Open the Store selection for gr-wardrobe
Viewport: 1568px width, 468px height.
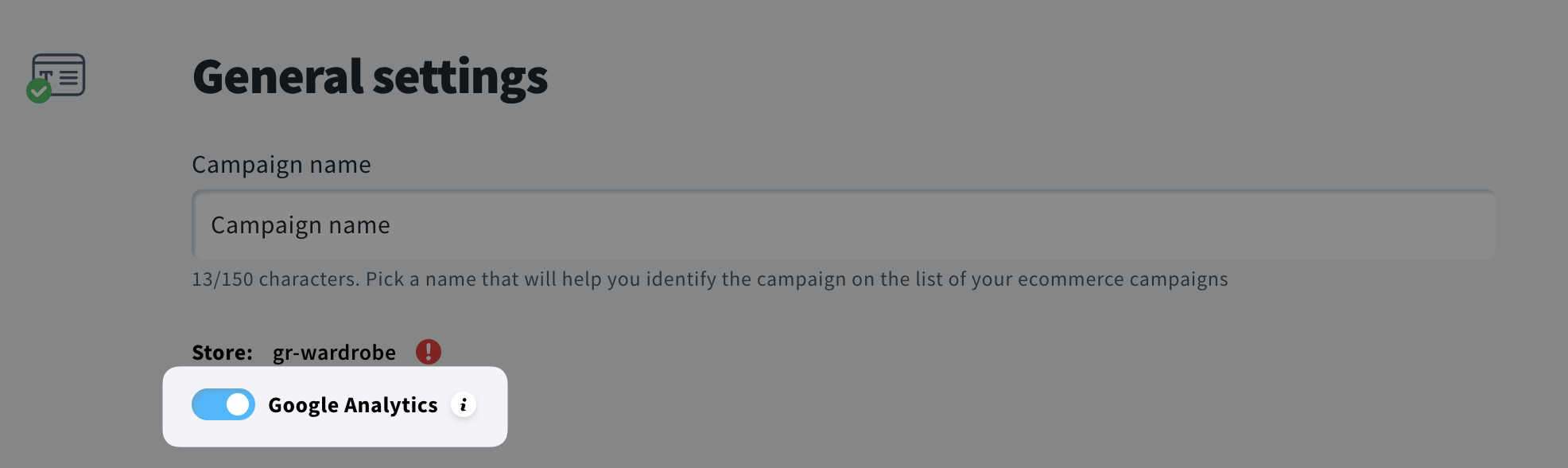[332, 352]
